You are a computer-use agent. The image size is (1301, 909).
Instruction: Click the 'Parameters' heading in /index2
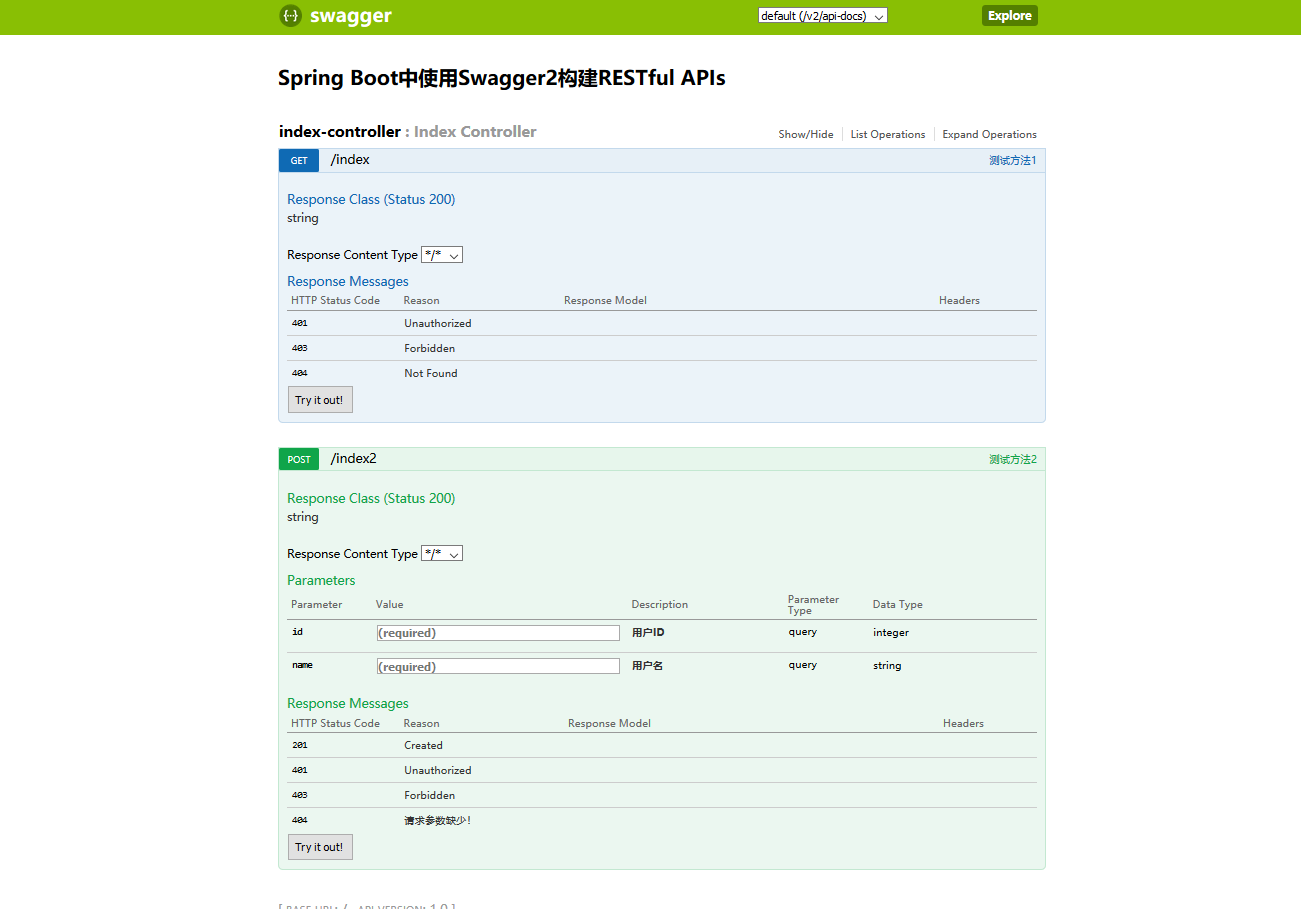click(x=321, y=580)
